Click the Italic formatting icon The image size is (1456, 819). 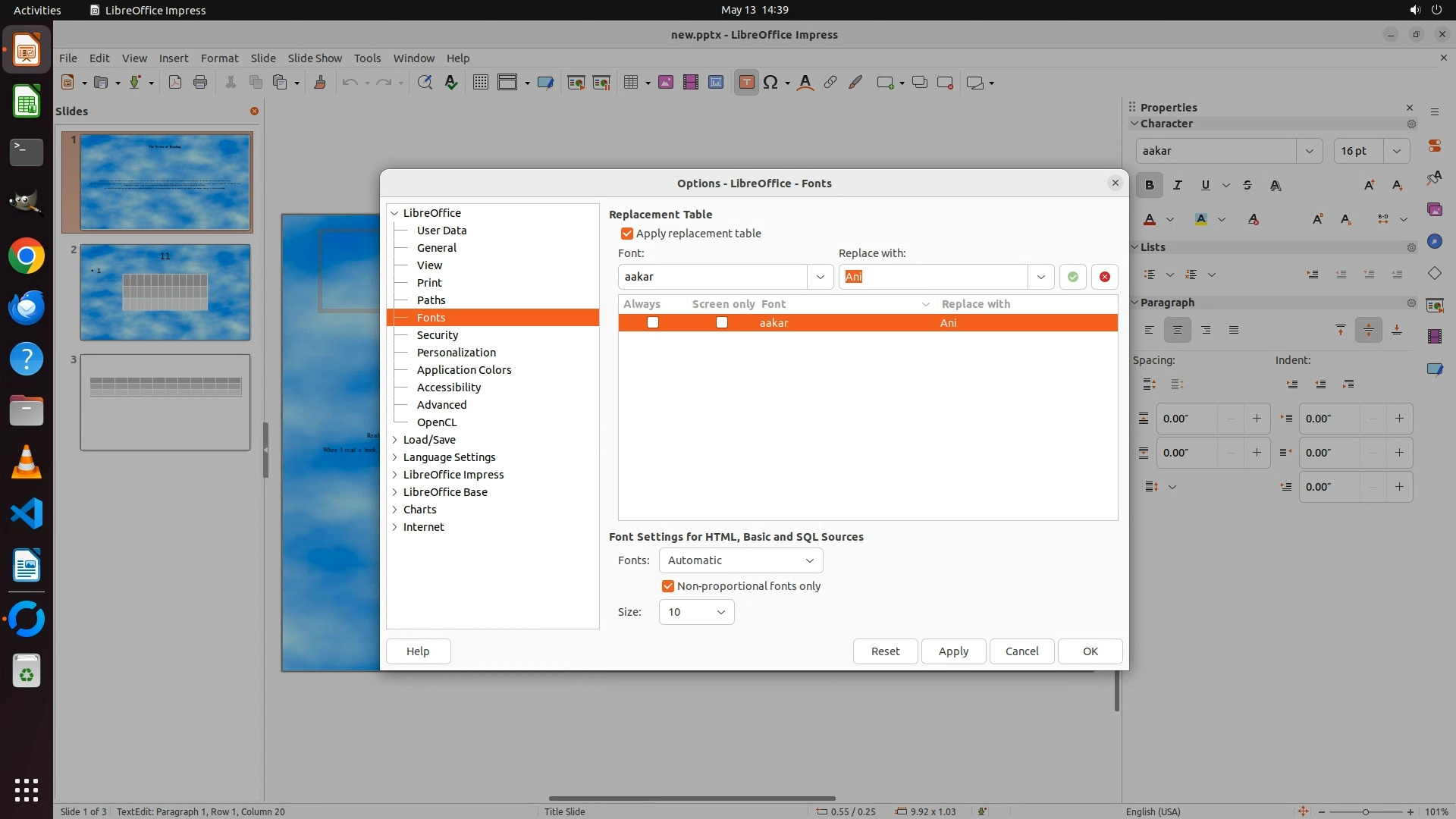[x=1178, y=185]
